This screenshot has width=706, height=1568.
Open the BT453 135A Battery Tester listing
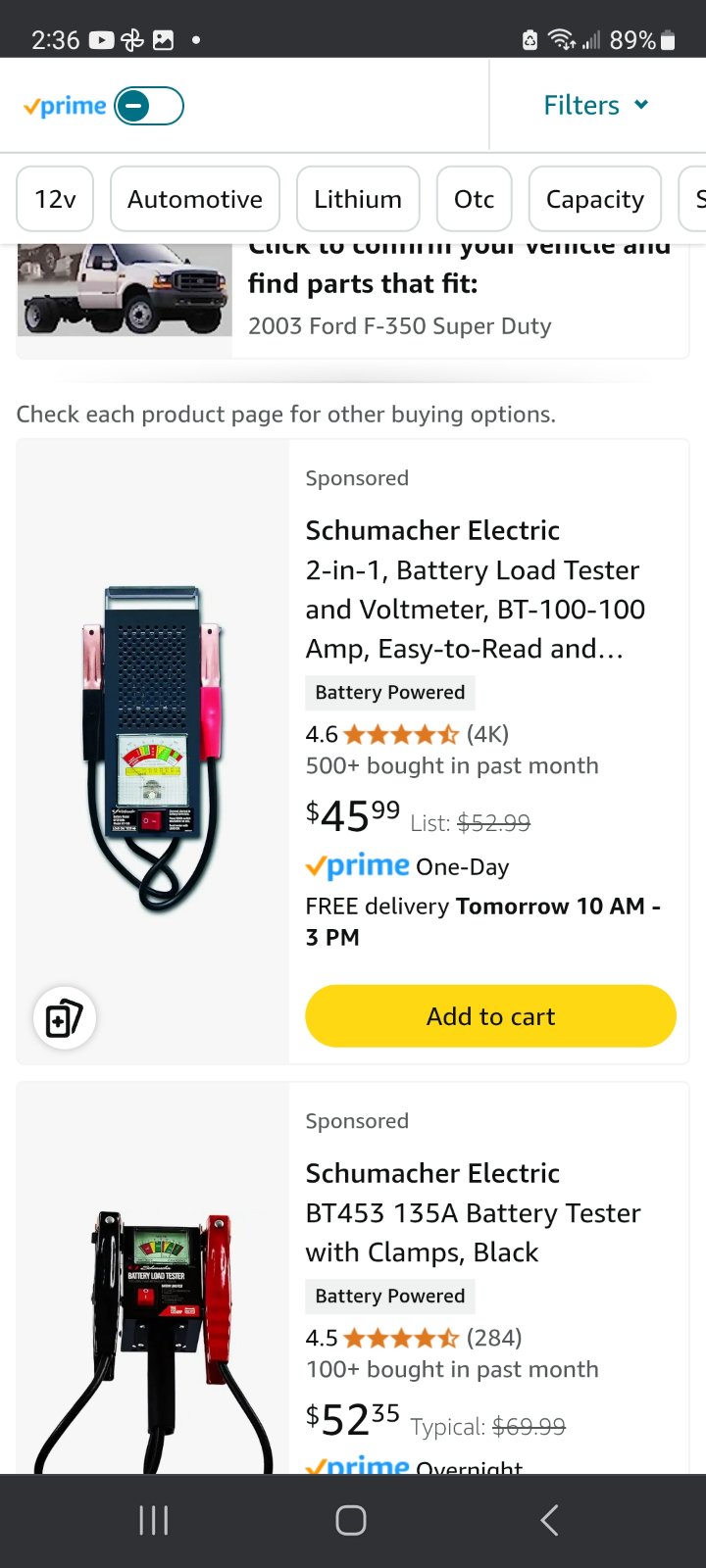click(473, 1213)
